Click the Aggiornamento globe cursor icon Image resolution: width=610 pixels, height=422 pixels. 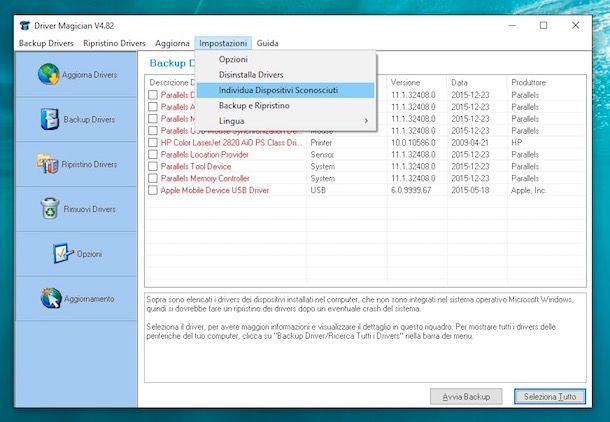[x=51, y=298]
